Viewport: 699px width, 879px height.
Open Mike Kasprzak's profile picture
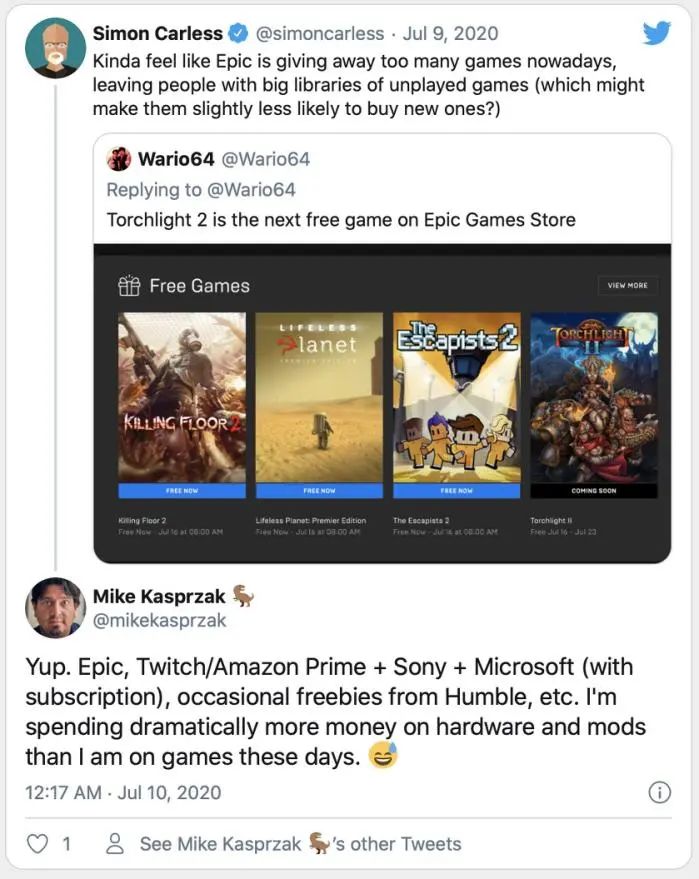pos(55,608)
